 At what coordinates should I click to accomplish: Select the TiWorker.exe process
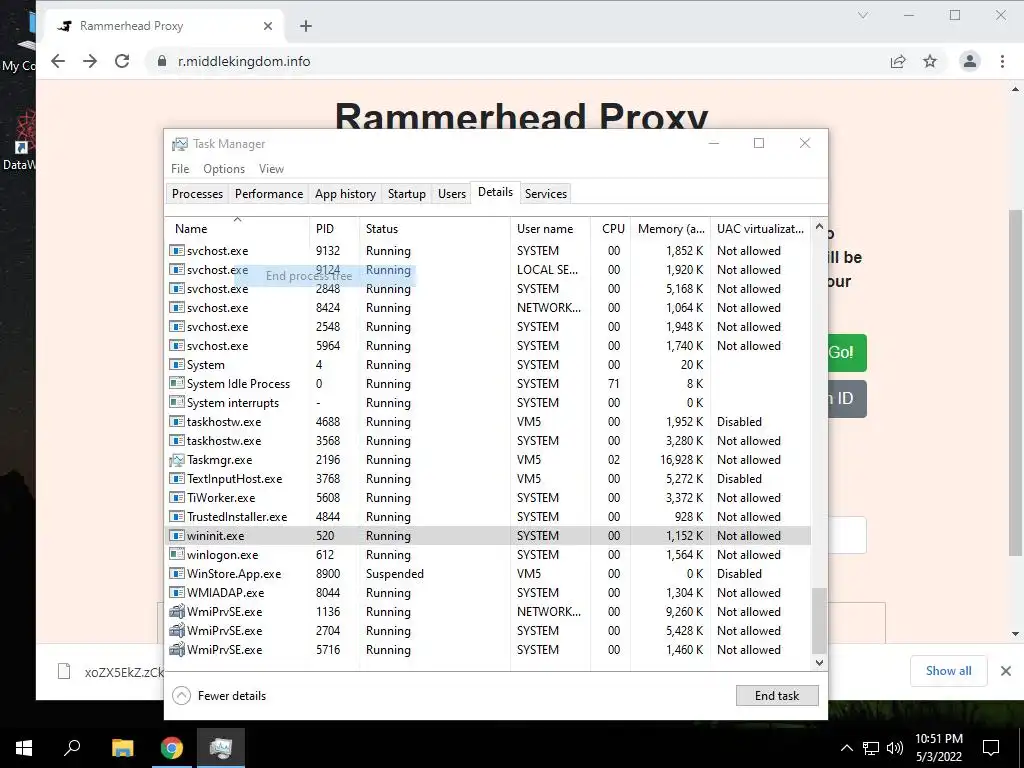[488, 498]
